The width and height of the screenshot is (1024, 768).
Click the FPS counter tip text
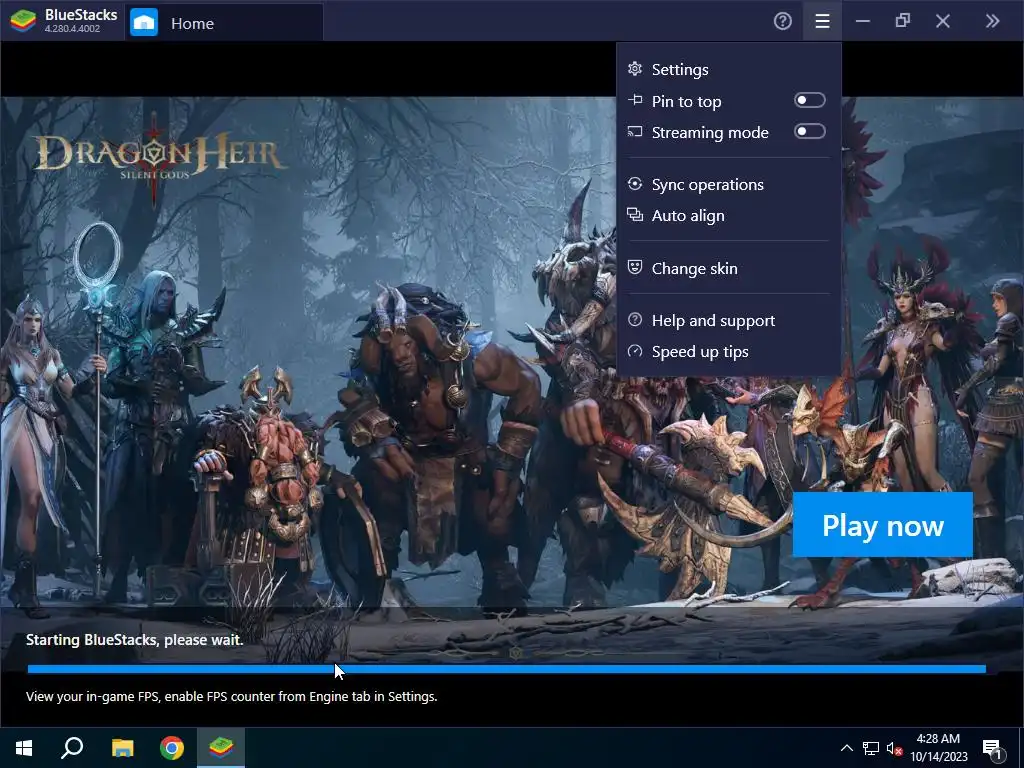232,697
